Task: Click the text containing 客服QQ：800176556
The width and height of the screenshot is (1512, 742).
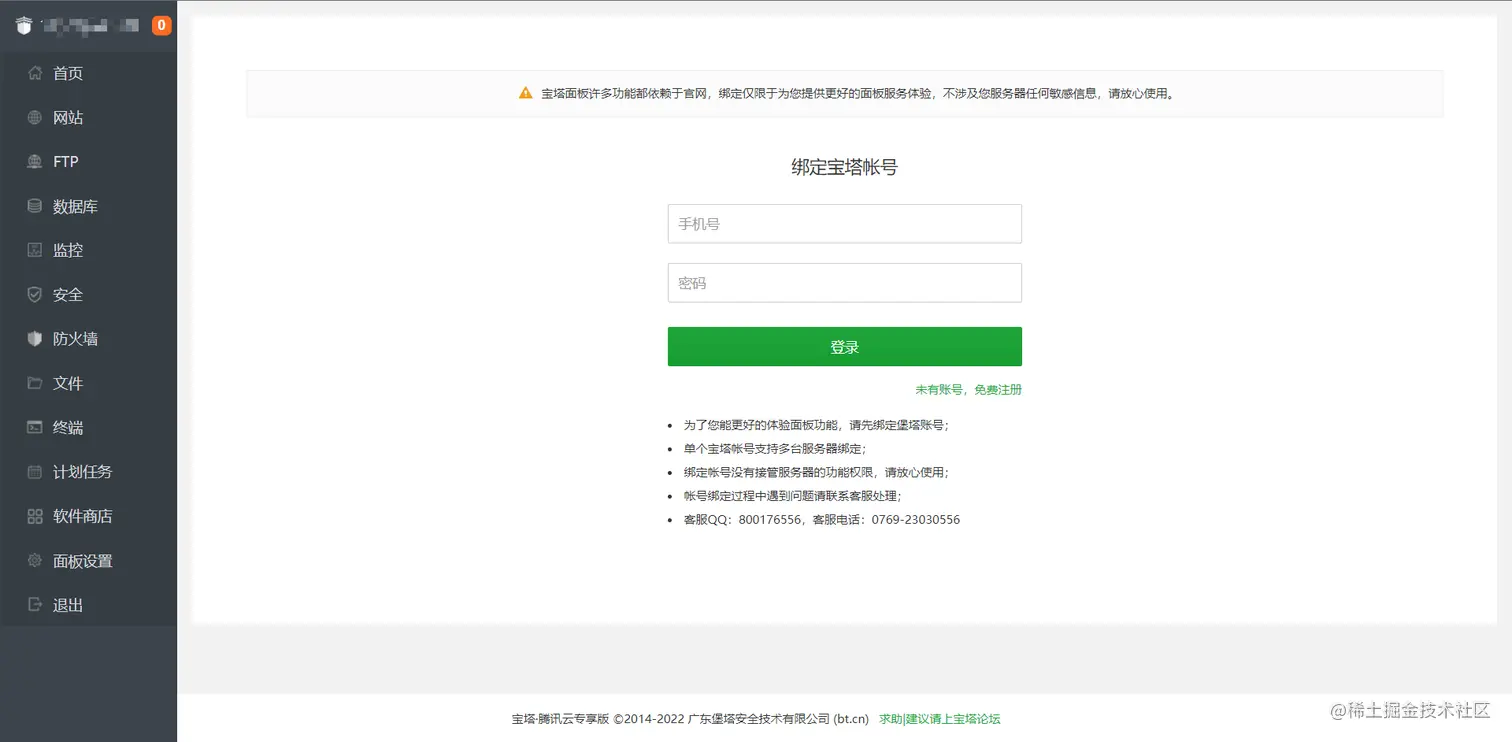Action: pos(822,520)
